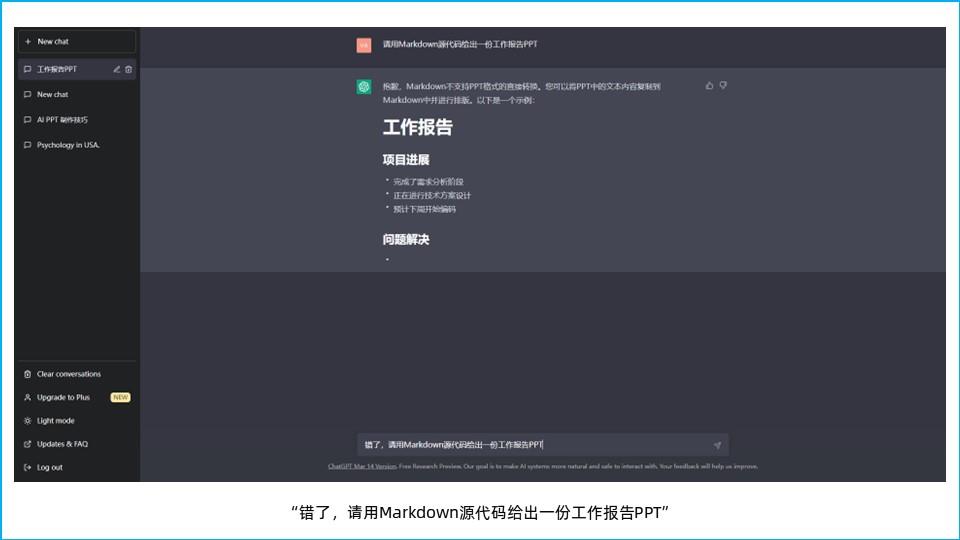960x540 pixels.
Task: Open the AI PPT conversation in sidebar
Action: click(x=77, y=119)
